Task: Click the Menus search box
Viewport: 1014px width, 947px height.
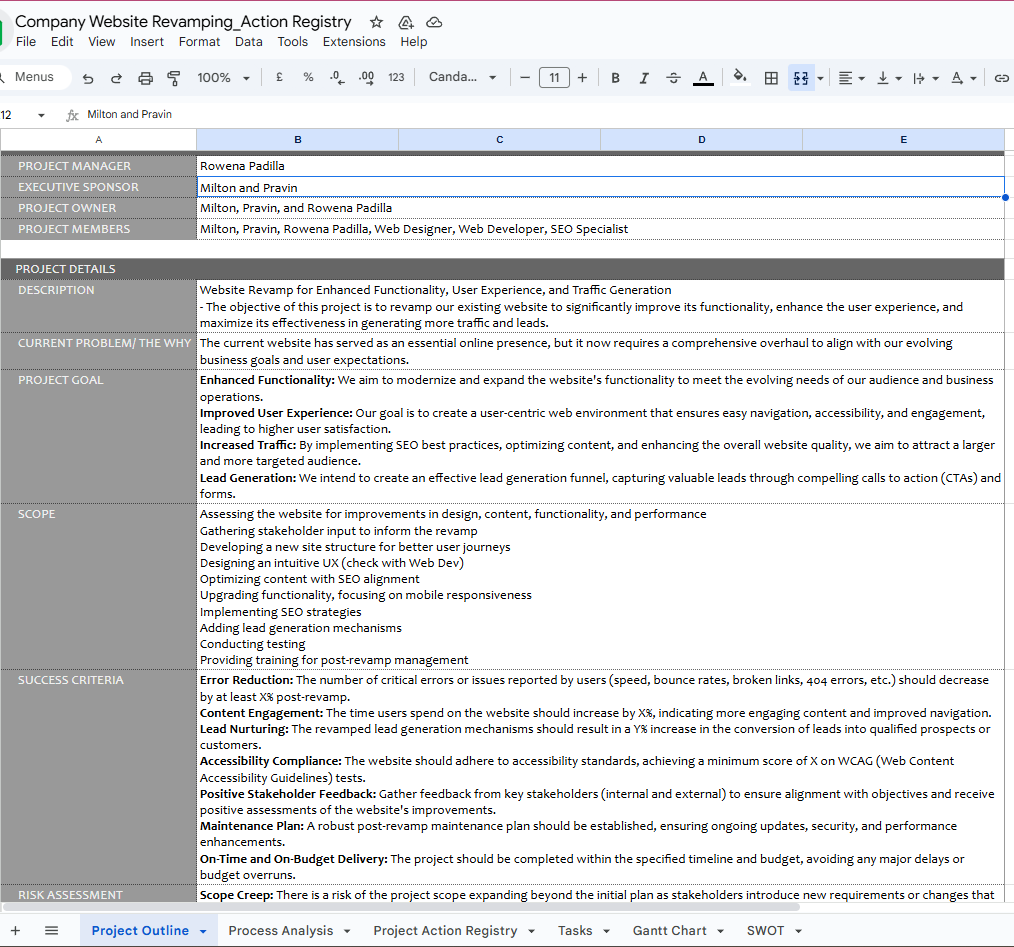Action: (34, 77)
